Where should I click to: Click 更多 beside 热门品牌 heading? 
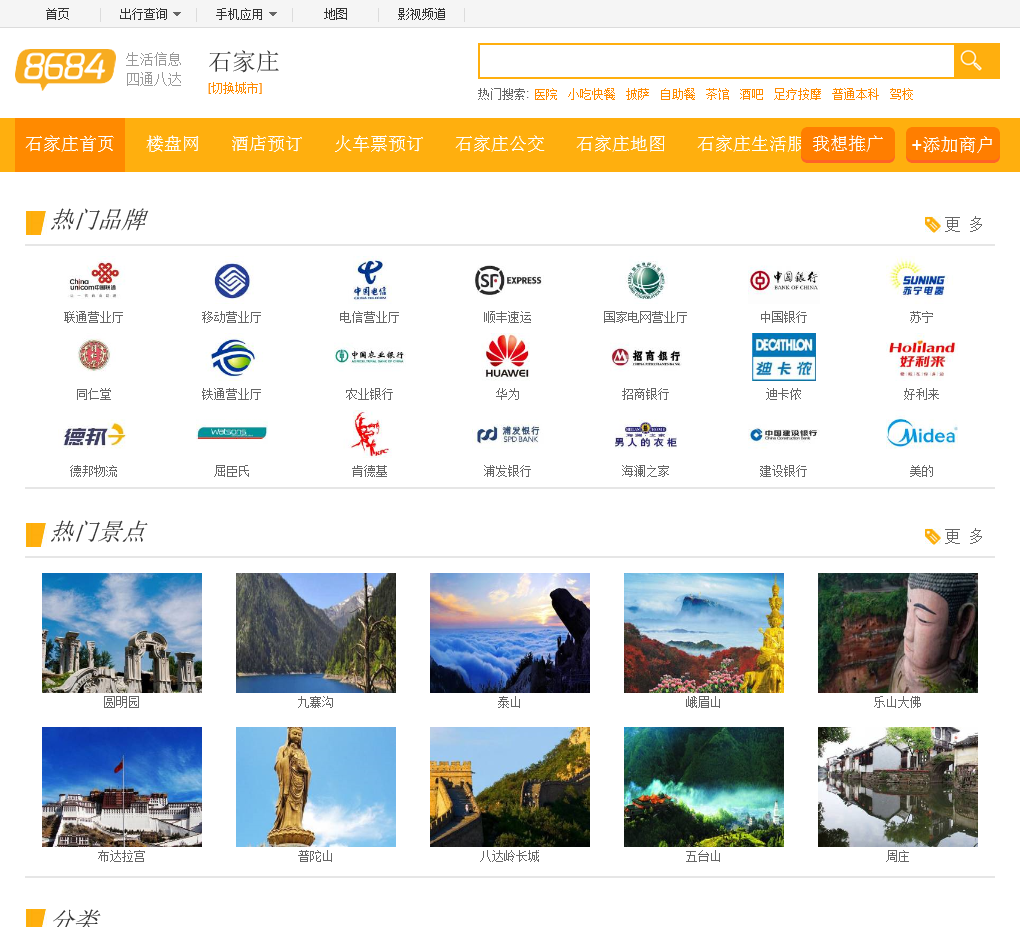click(954, 225)
